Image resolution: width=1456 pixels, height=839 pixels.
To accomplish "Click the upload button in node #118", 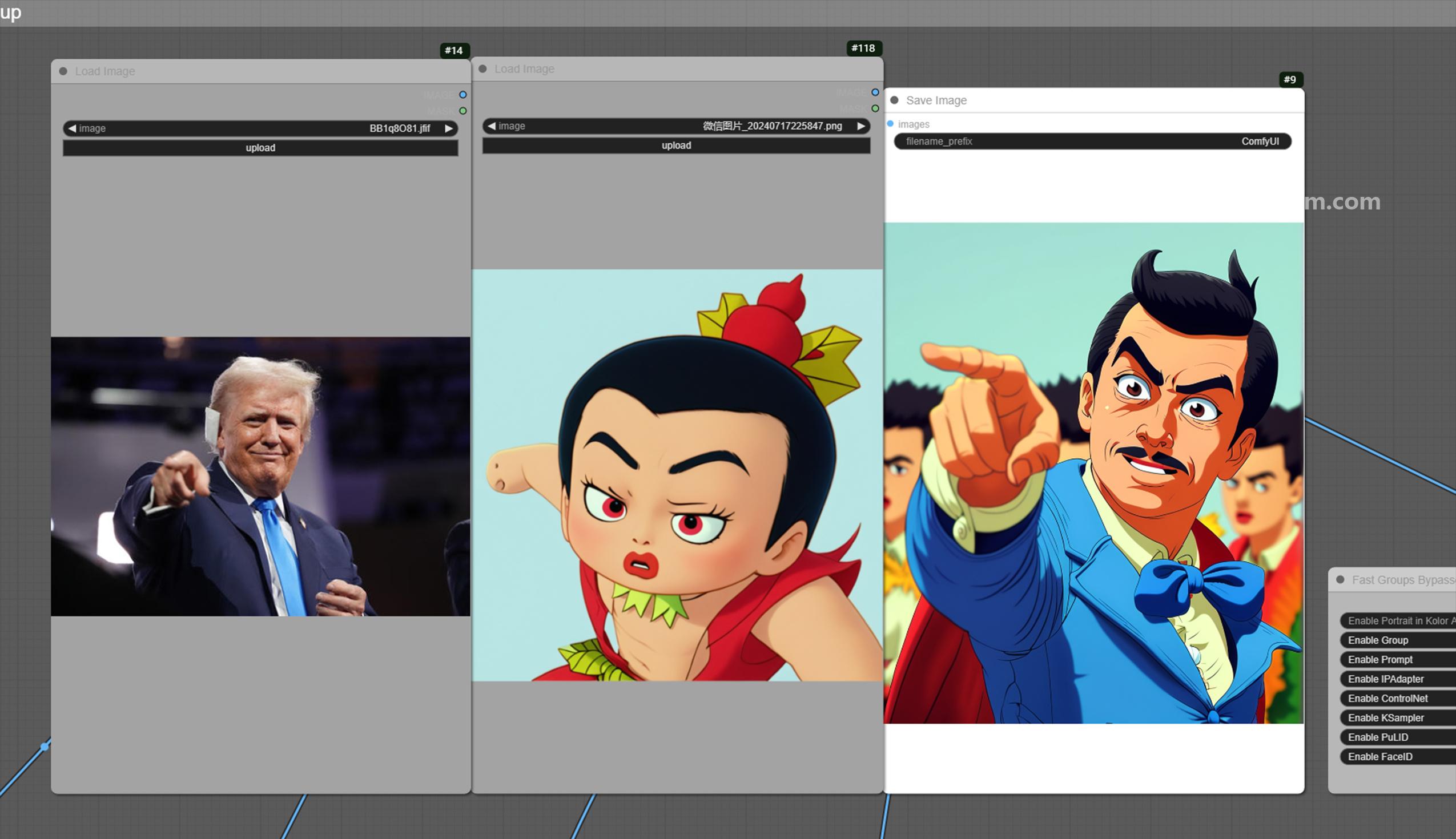I will coord(676,146).
